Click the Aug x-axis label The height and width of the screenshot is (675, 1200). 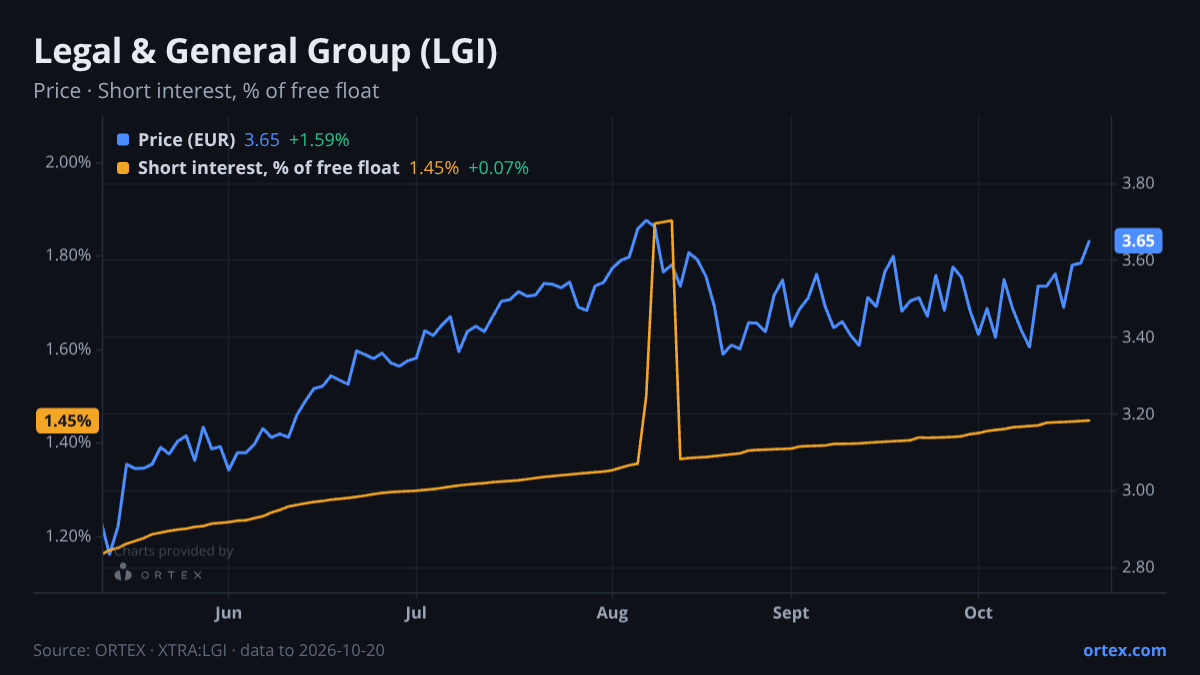click(x=612, y=612)
